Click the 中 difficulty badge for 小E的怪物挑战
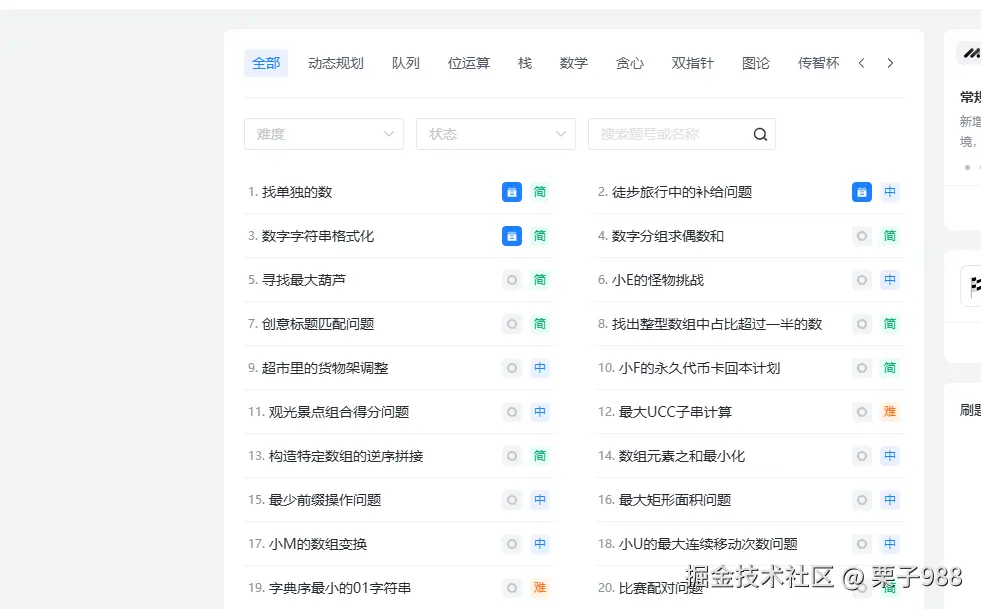The height and width of the screenshot is (609, 981). (x=890, y=280)
